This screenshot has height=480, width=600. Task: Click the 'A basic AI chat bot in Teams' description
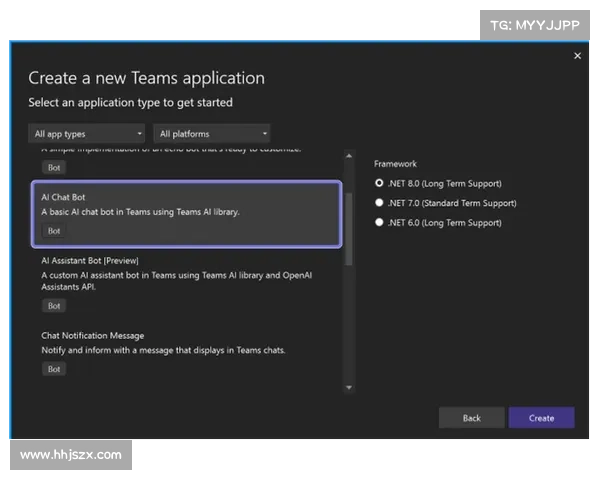(x=140, y=212)
